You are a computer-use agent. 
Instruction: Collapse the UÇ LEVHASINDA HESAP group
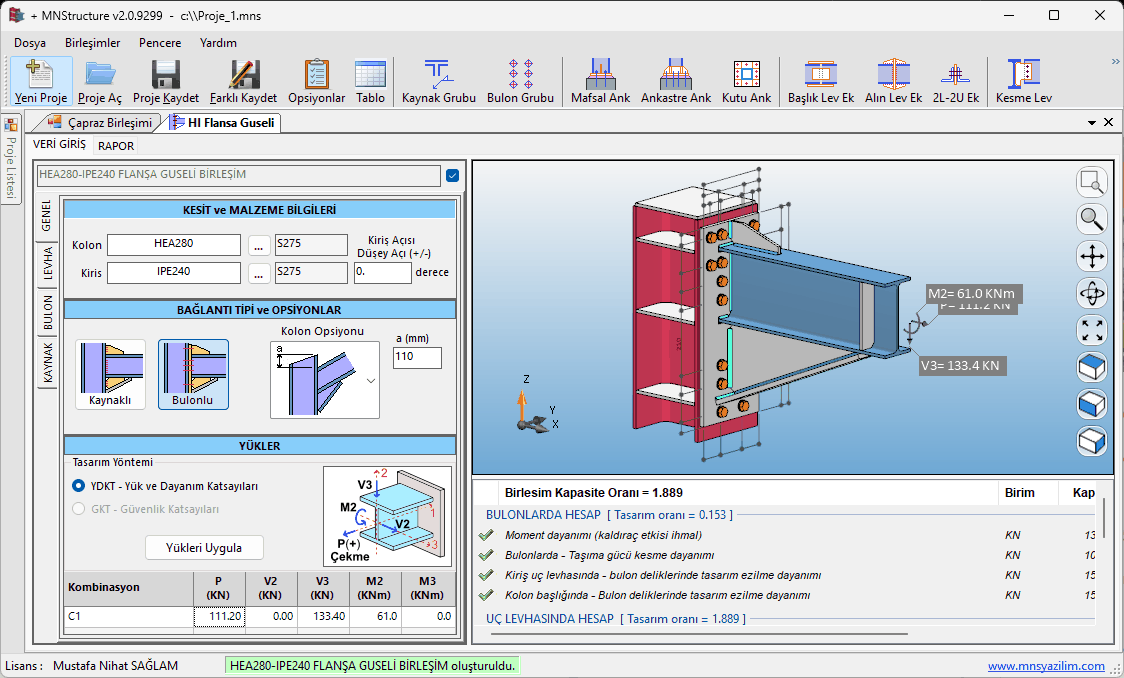[616, 619]
